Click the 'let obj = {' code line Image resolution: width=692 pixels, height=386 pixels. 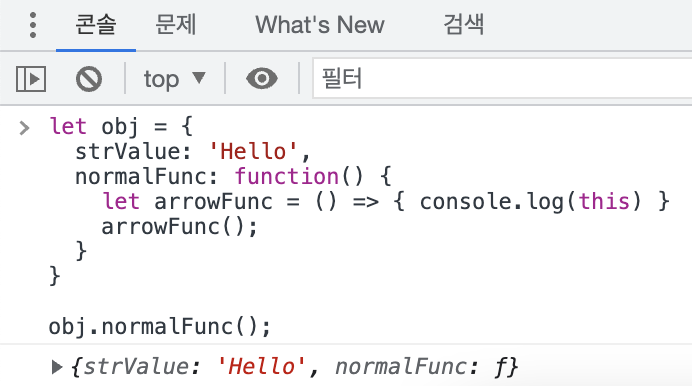coord(121,127)
